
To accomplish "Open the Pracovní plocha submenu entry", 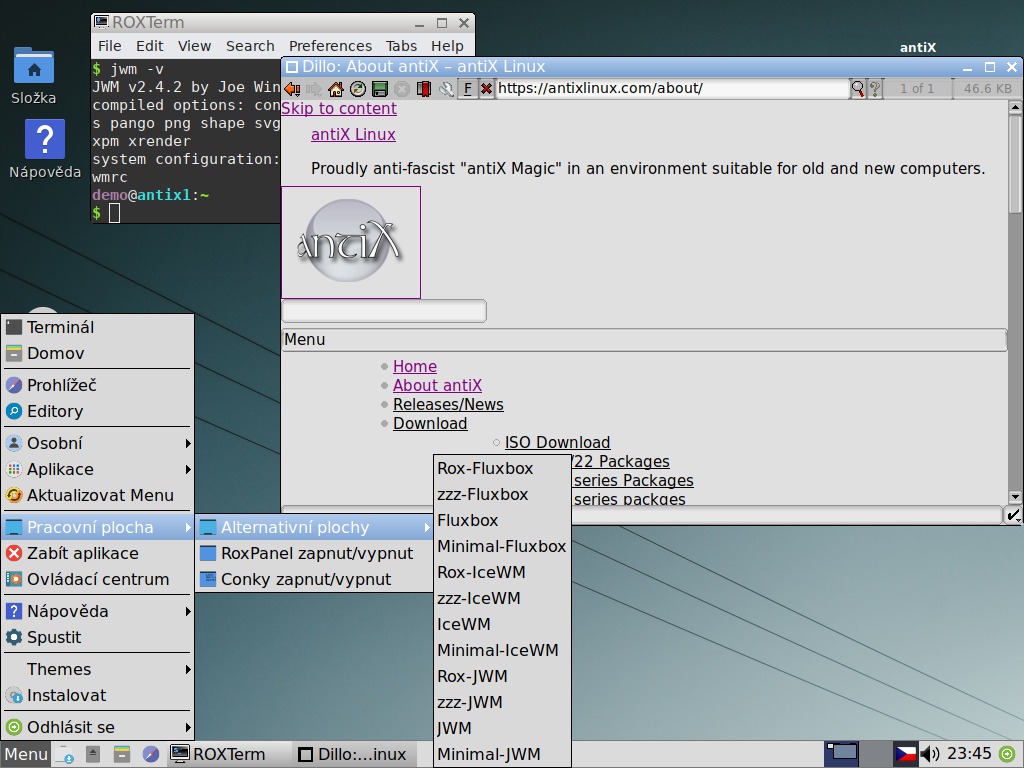I will click(x=98, y=527).
